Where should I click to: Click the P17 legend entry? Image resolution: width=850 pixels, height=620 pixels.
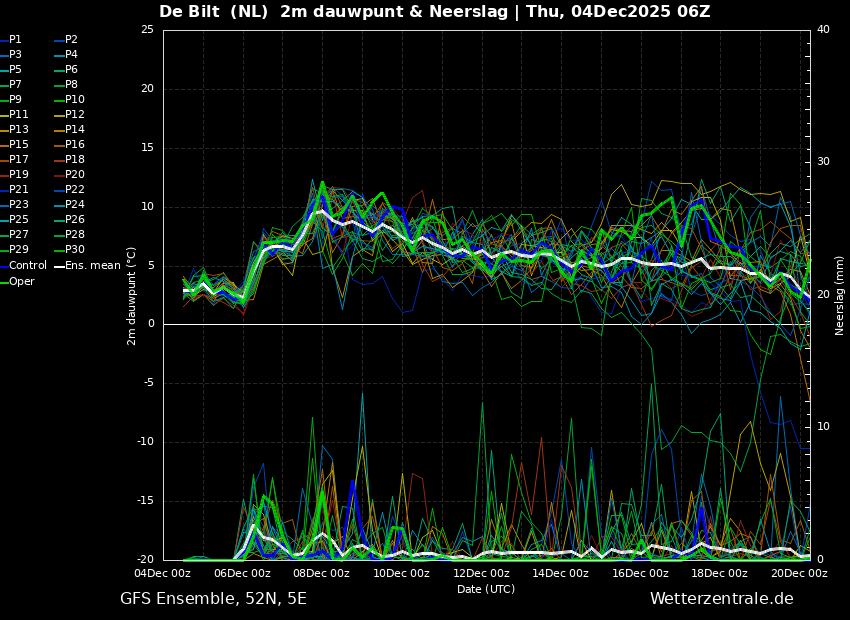click(14, 159)
